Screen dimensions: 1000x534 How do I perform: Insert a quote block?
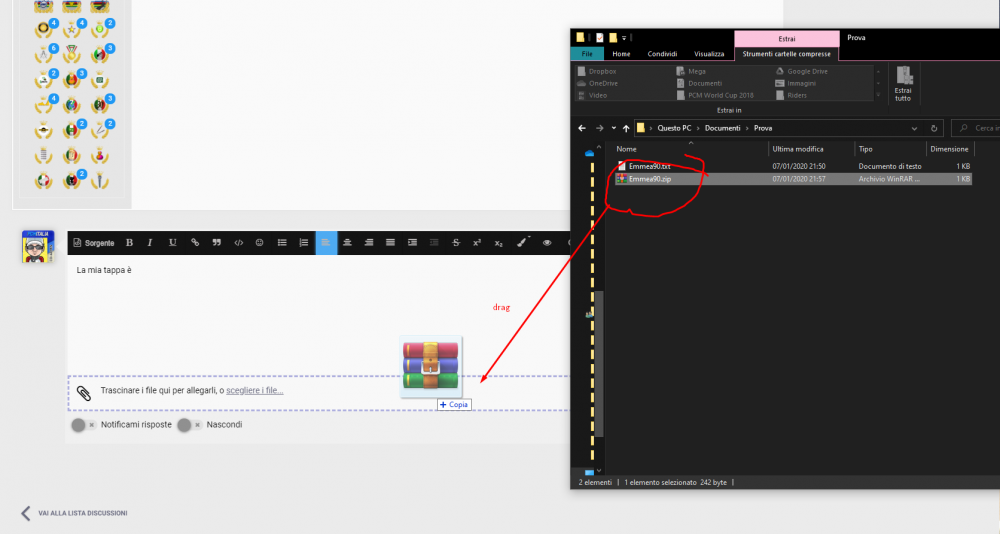click(217, 243)
